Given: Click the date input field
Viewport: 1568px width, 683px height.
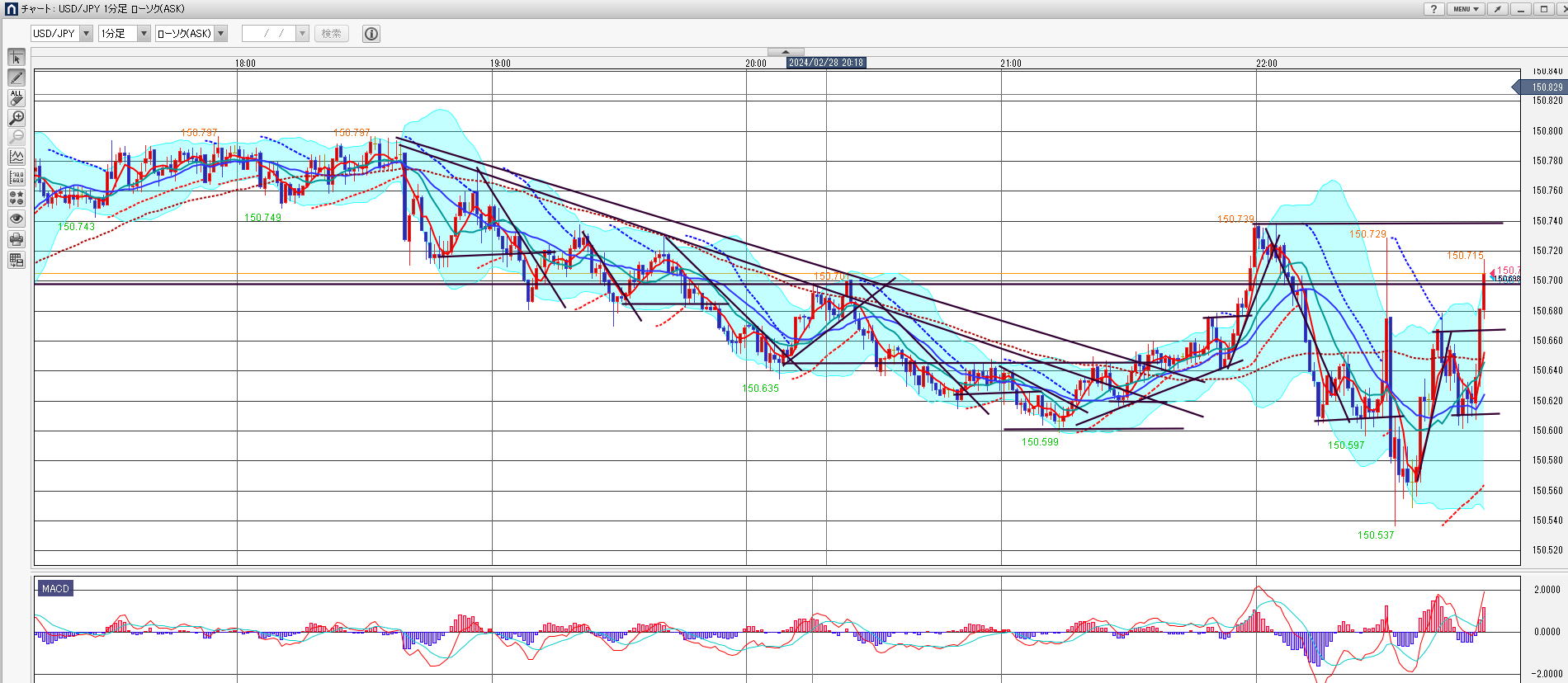Looking at the screenshot, I should pyautogui.click(x=268, y=34).
